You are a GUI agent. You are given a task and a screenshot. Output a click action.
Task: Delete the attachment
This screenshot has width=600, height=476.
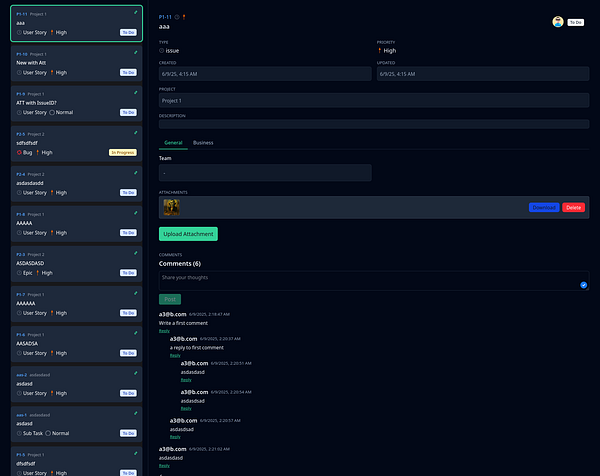click(574, 207)
